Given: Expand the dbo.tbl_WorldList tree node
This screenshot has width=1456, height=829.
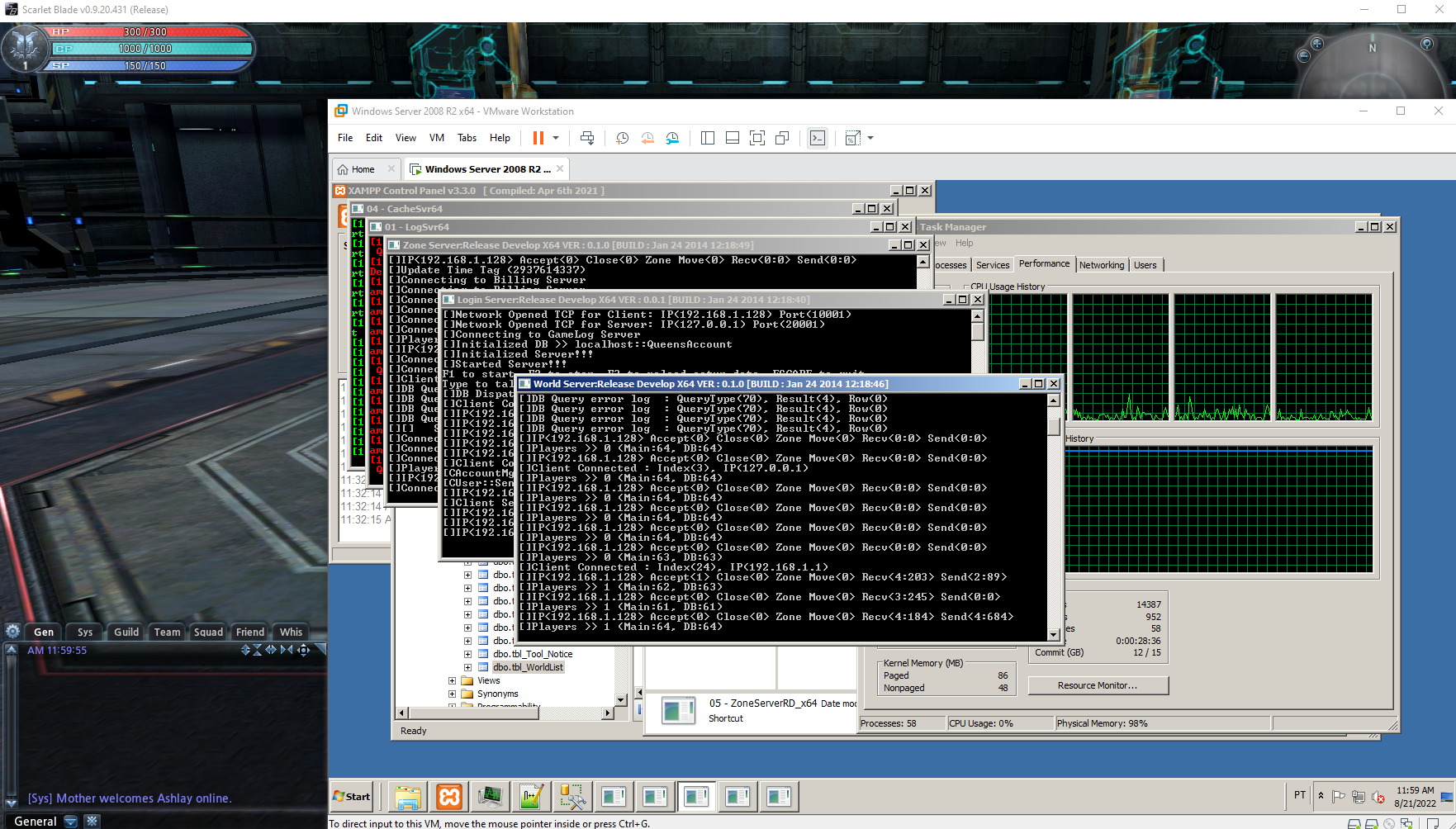Looking at the screenshot, I should [467, 667].
